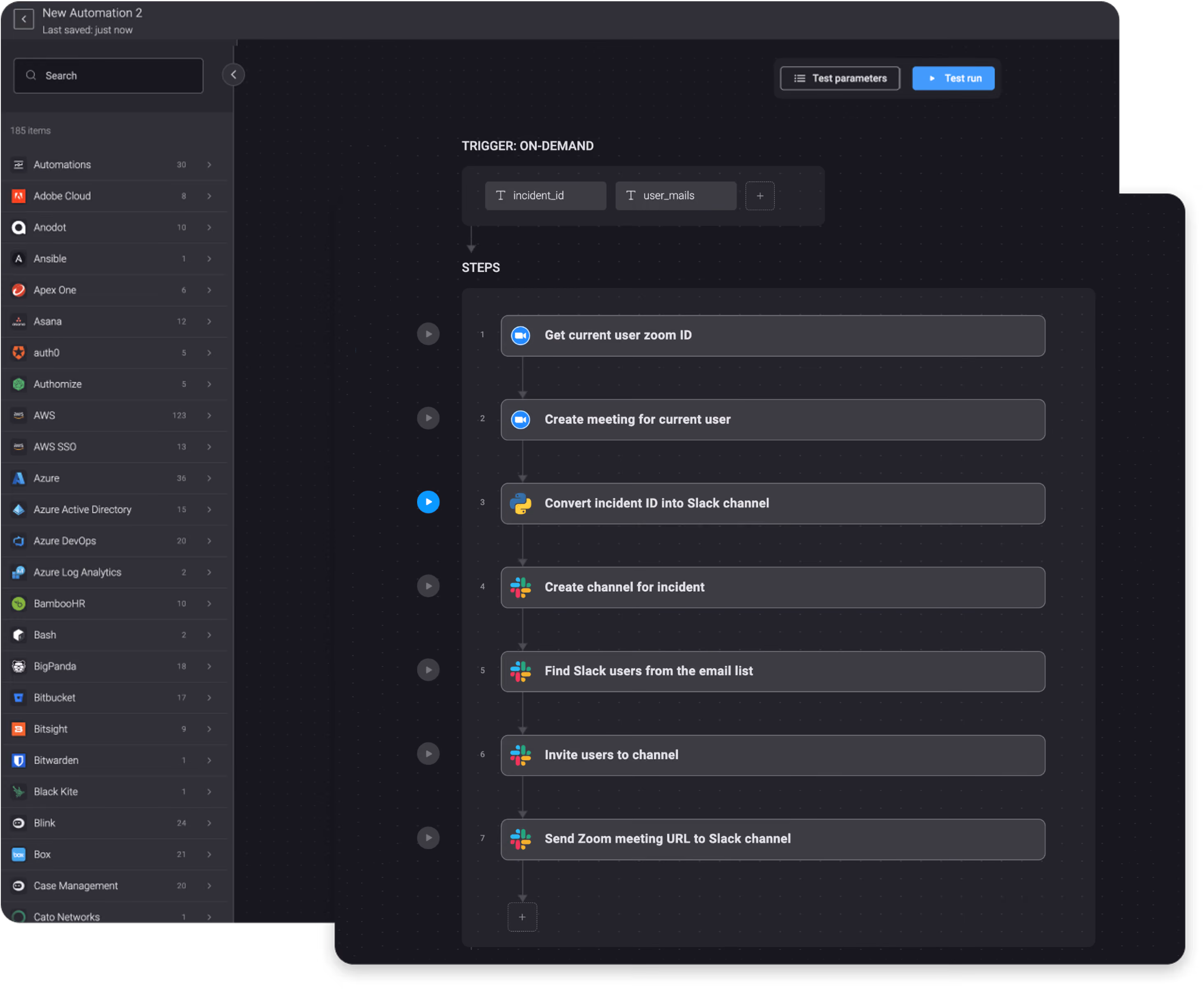
Task: Click the BigPanda icon
Action: coord(19,666)
